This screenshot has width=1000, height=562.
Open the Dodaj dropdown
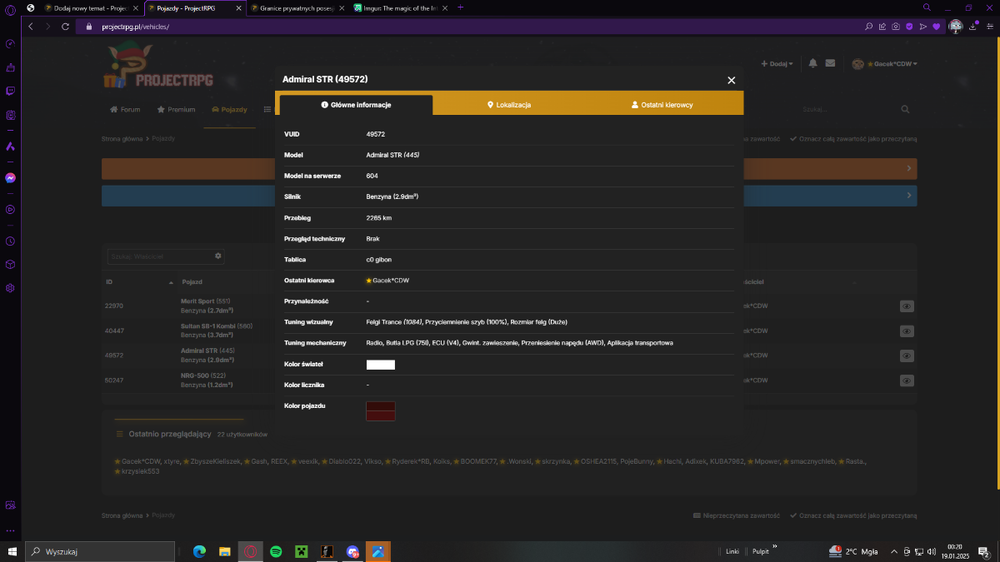(x=777, y=64)
